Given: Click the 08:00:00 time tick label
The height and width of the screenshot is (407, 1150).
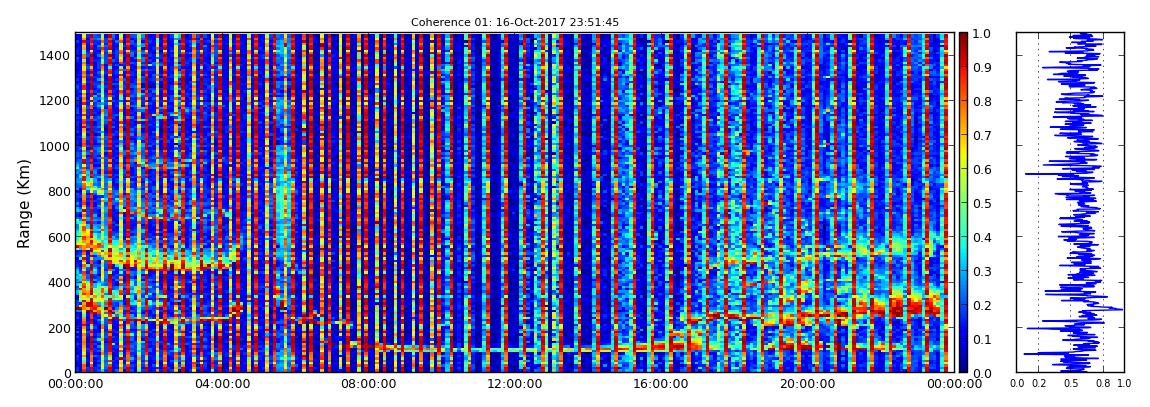Looking at the screenshot, I should coord(366,384).
